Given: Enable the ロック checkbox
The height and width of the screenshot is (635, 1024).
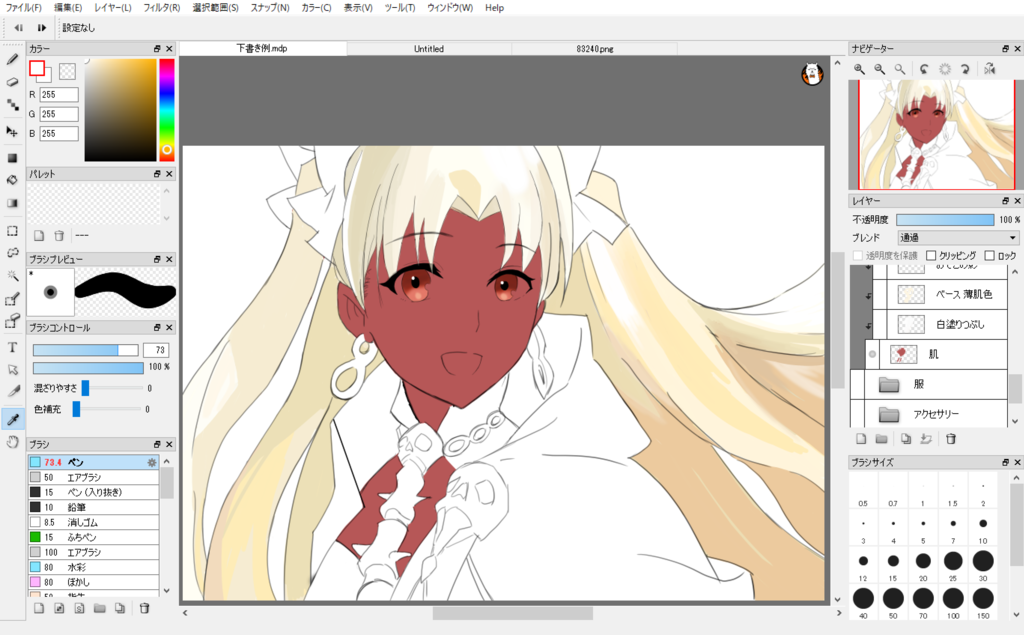Looking at the screenshot, I should 989,255.
